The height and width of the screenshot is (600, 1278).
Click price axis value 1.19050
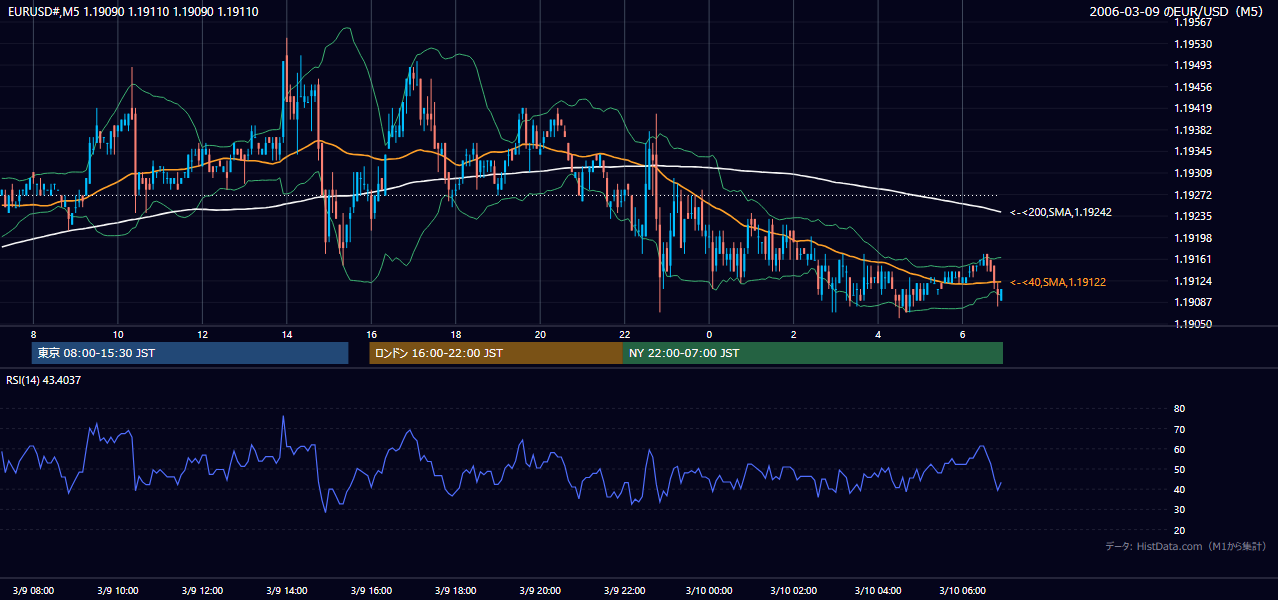coord(1192,324)
